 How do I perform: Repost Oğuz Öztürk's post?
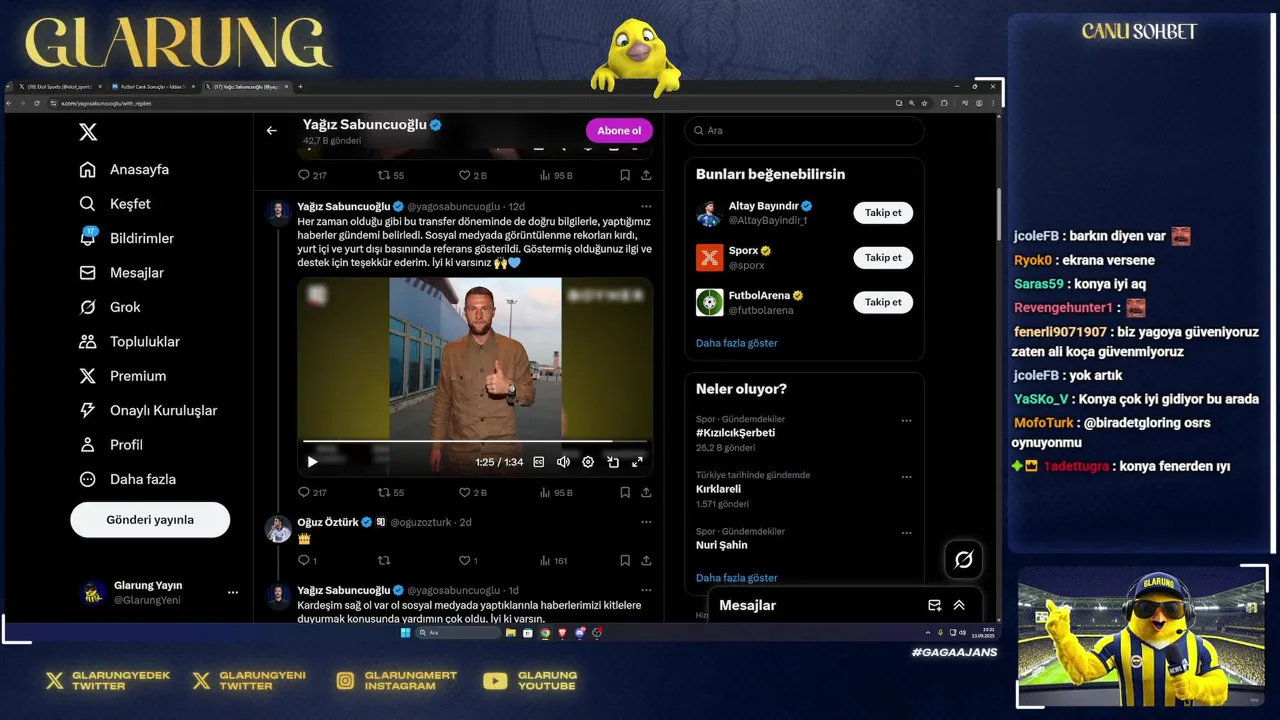click(384, 561)
